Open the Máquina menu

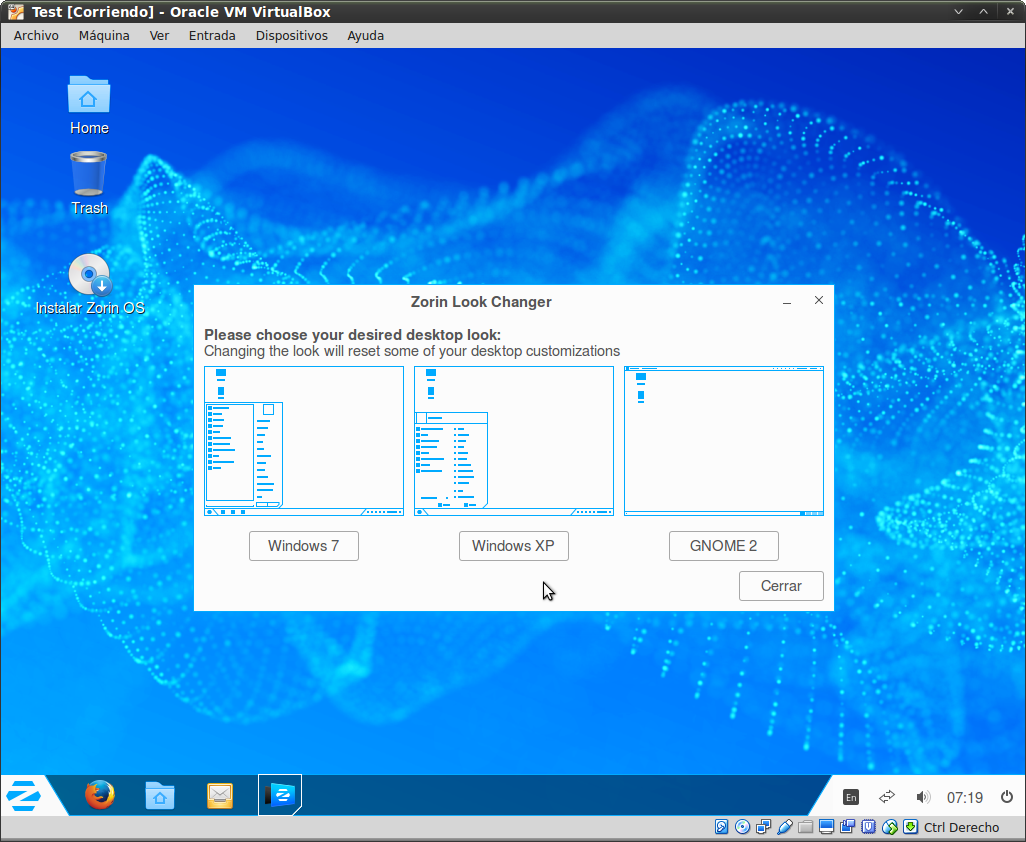(104, 35)
